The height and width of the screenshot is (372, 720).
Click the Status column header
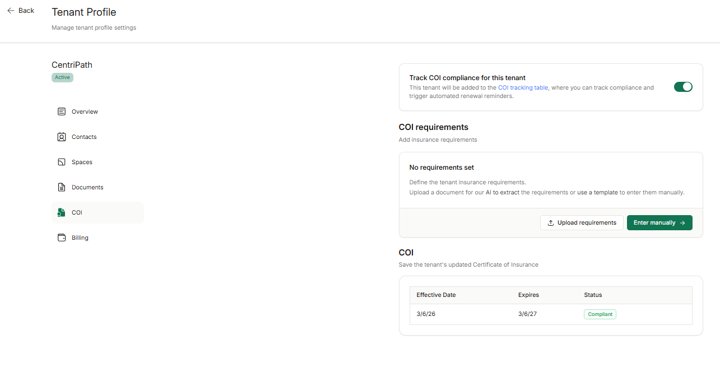pyautogui.click(x=592, y=295)
